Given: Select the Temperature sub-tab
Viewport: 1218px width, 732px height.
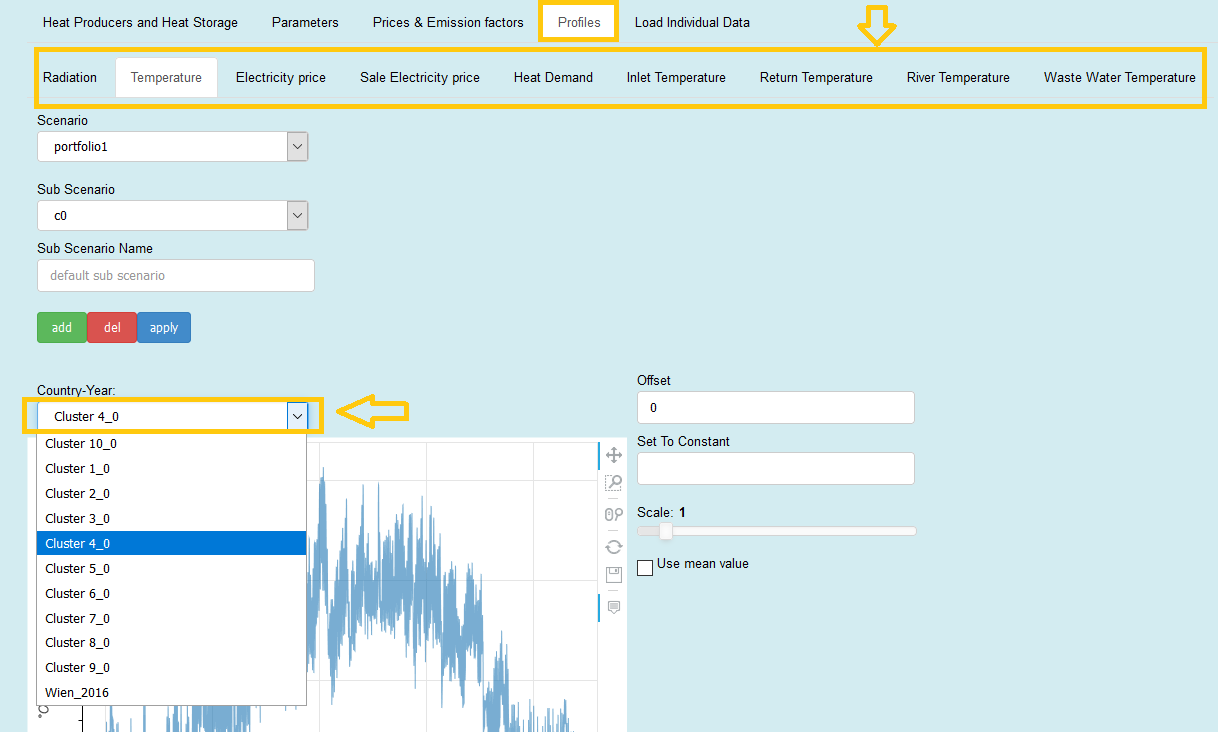Looking at the screenshot, I should 166,77.
